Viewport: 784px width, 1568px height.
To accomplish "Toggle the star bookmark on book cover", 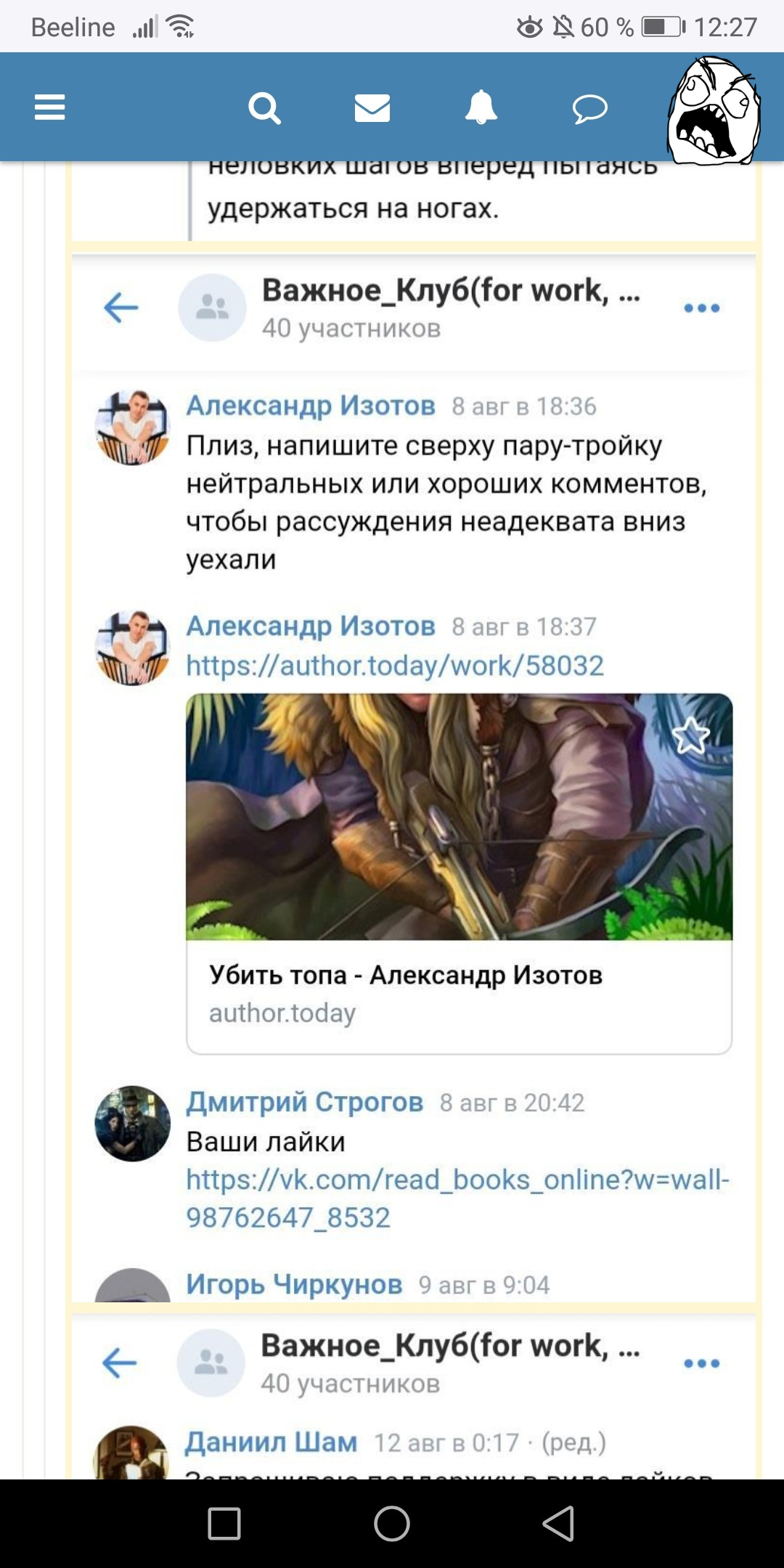I will coord(690,735).
